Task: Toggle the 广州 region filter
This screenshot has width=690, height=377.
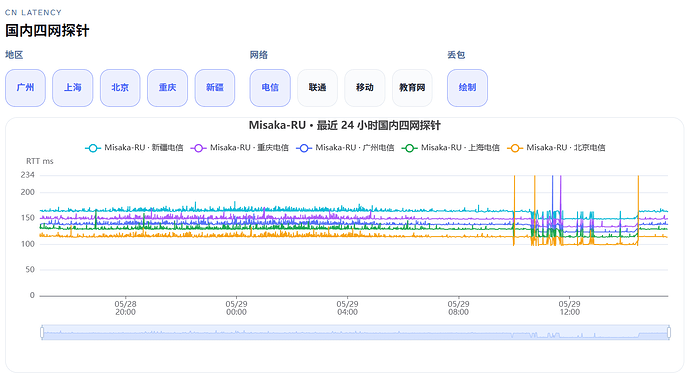Action: click(25, 88)
